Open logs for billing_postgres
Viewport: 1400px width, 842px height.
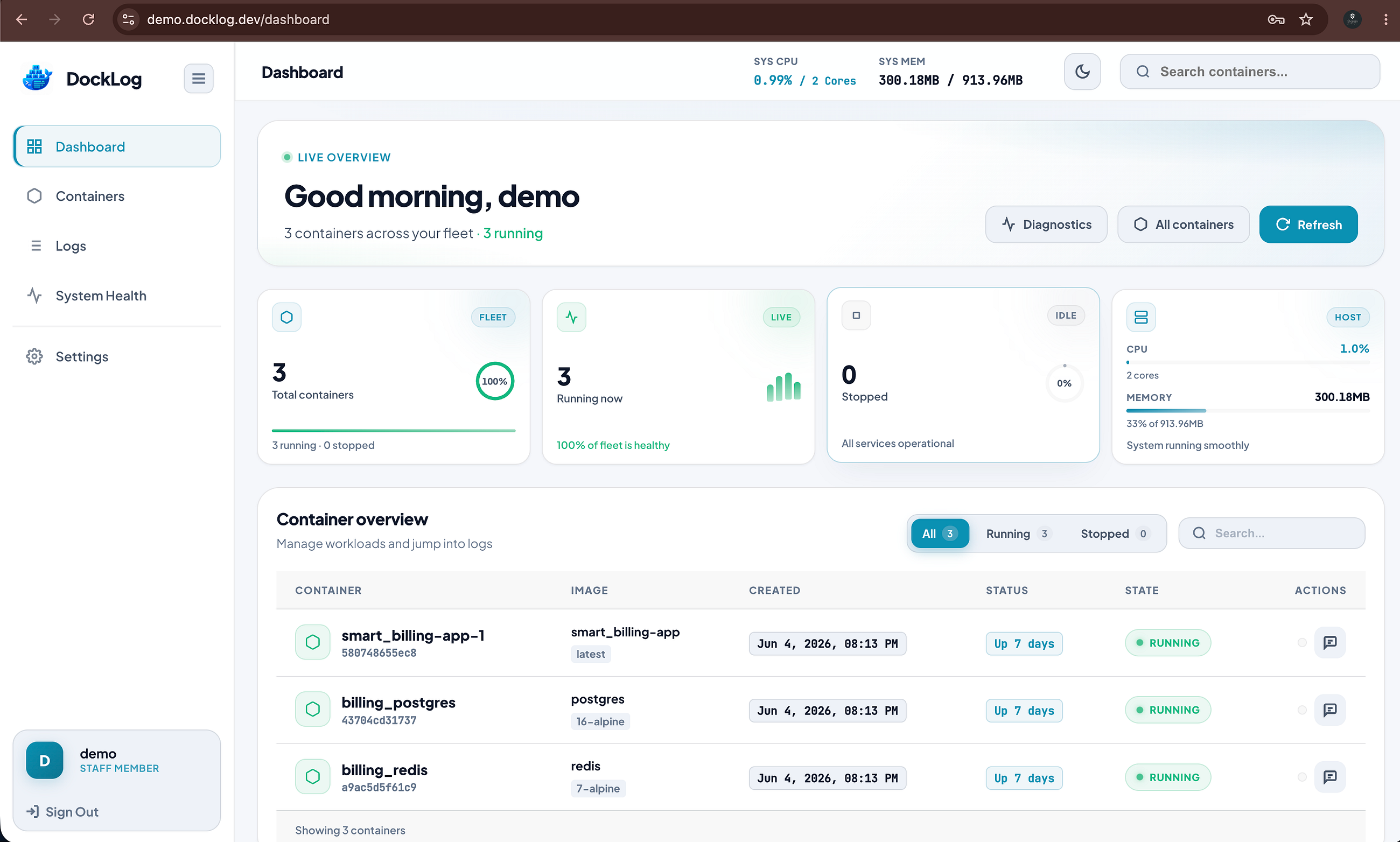pyautogui.click(x=1329, y=710)
